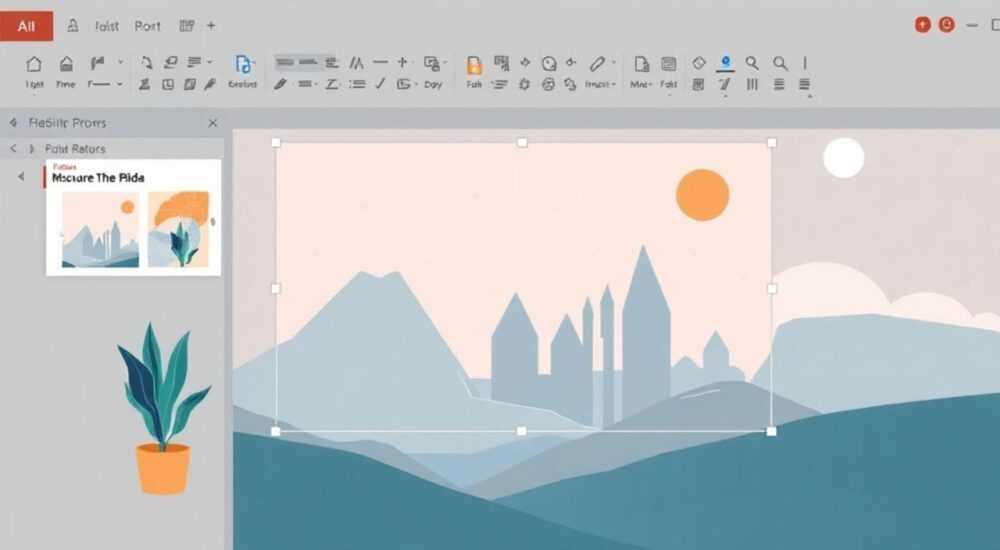Screen dimensions: 1000x550
Task: Click the check mark icon in the ribbon
Action: [381, 83]
